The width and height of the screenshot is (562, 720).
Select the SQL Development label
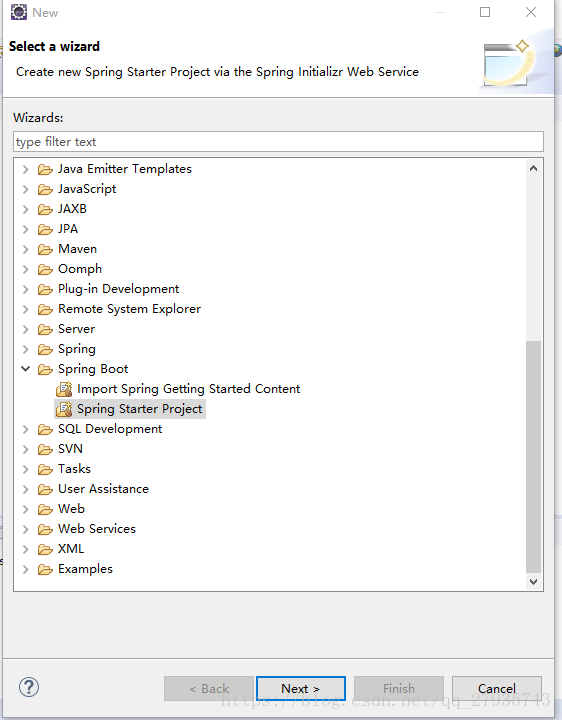pos(110,429)
